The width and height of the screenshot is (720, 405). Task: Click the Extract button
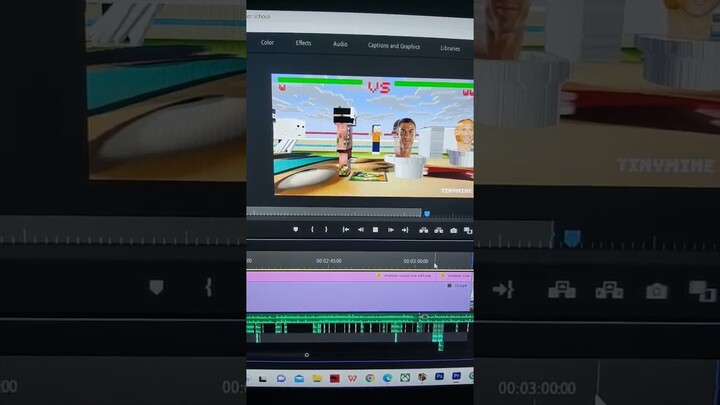[439, 231]
